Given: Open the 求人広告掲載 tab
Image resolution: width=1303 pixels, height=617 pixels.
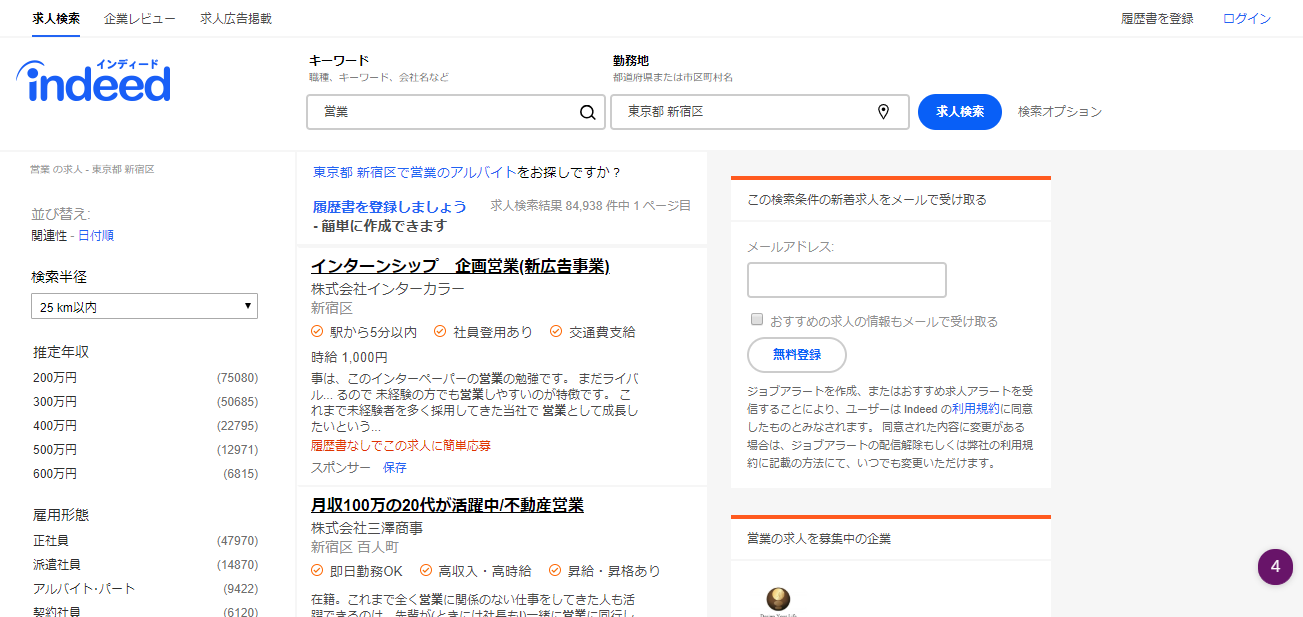Looking at the screenshot, I should [235, 18].
